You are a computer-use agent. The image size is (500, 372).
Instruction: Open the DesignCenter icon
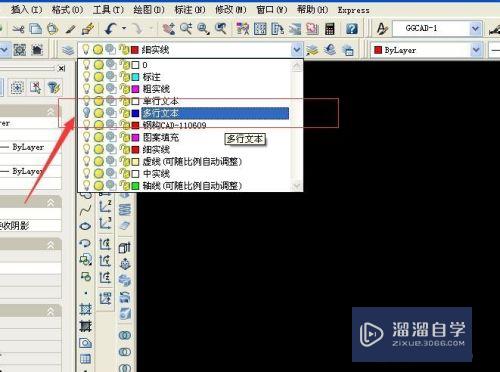tap(260, 29)
